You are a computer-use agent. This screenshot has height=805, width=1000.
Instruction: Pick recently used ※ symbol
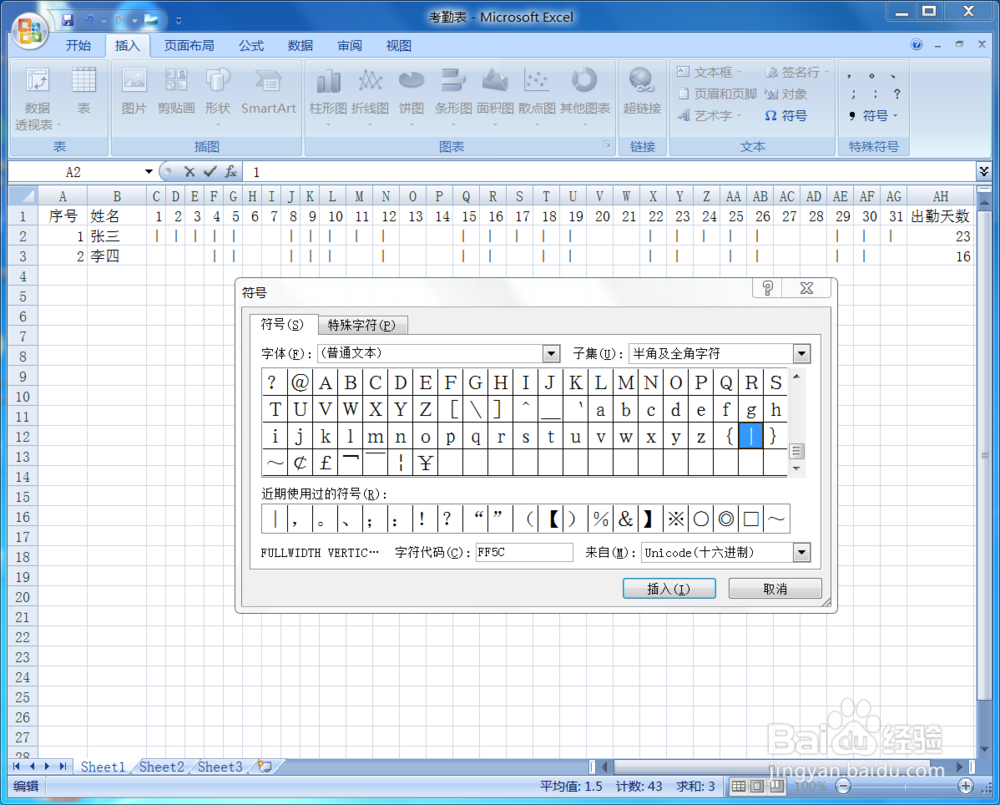click(x=675, y=519)
